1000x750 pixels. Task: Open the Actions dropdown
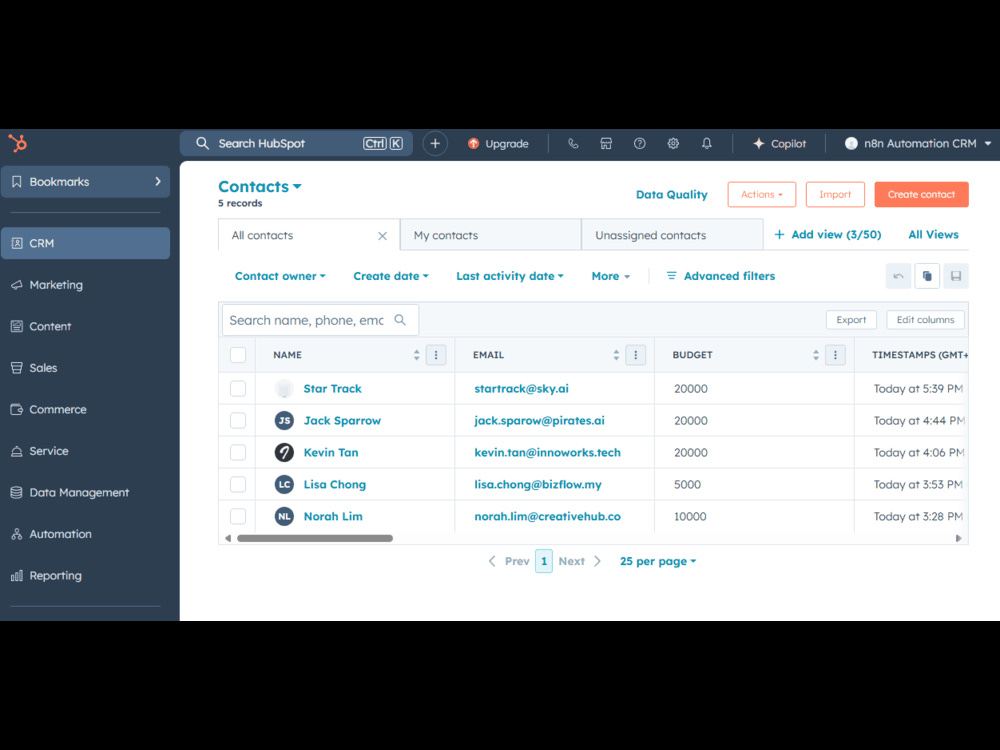761,195
